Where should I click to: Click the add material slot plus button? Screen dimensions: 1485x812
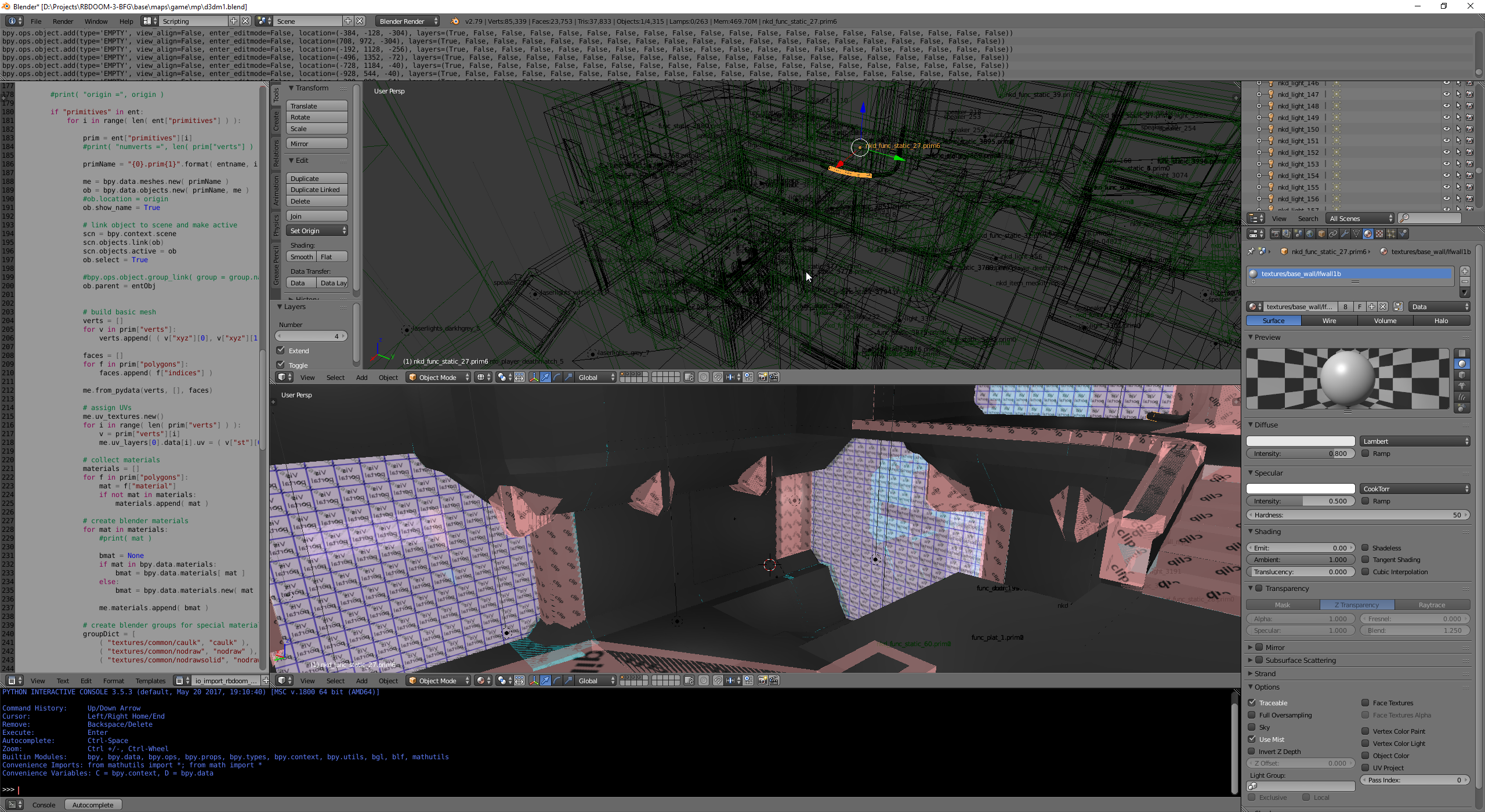[1465, 271]
